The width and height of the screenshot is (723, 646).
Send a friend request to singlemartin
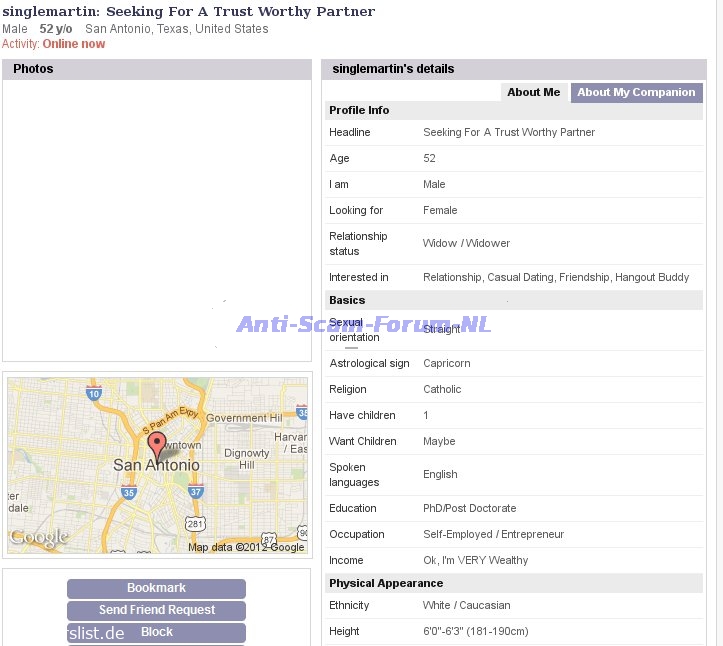[x=156, y=610]
